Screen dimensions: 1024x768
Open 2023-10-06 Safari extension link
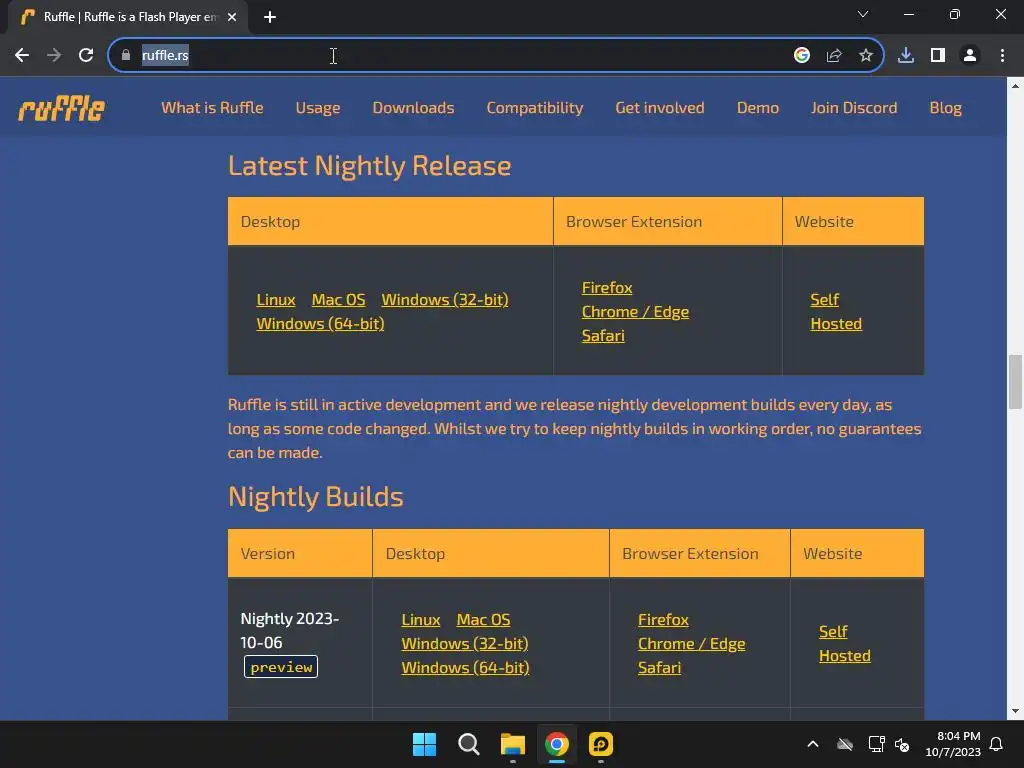click(659, 667)
